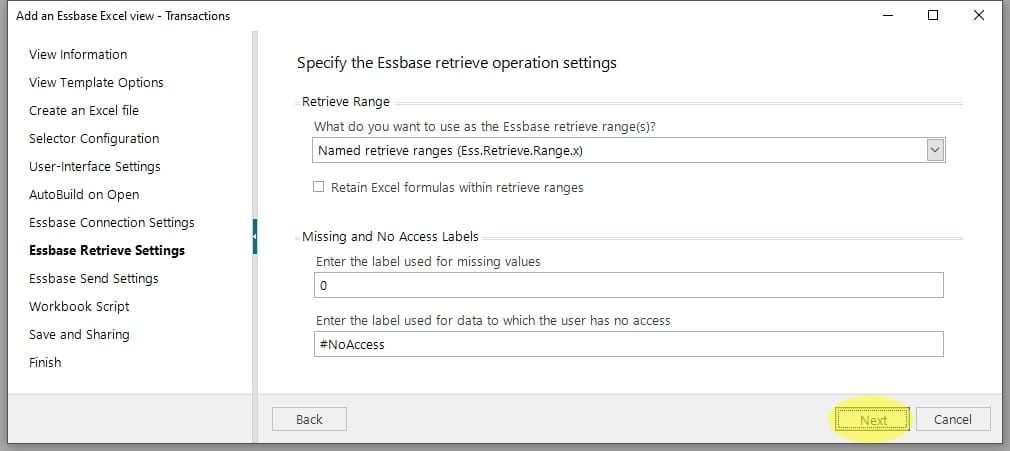Click the Back button
1010x451 pixels.
(x=309, y=419)
